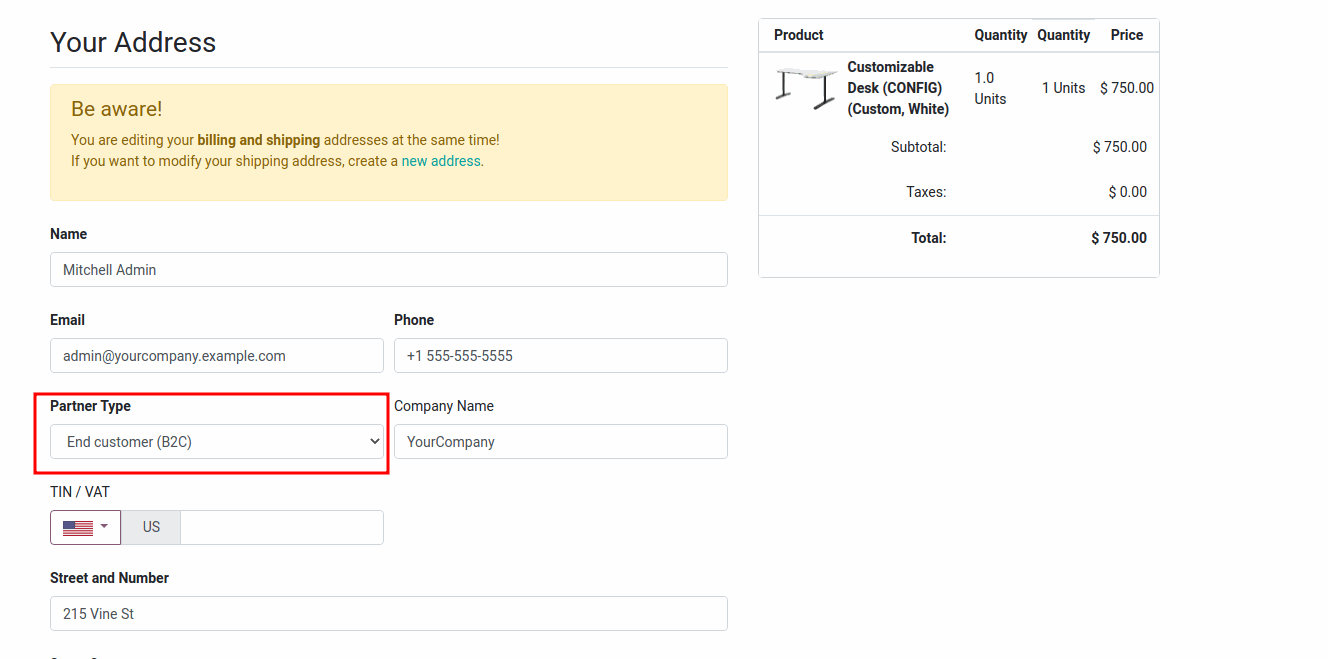Follow the "new address" link
This screenshot has width=1328, height=659.
(x=441, y=161)
